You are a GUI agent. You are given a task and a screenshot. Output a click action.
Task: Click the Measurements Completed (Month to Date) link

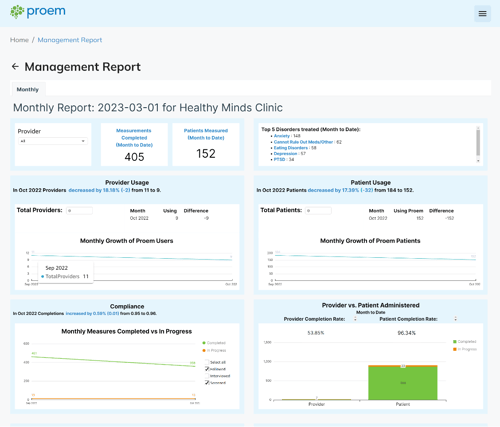point(134,138)
